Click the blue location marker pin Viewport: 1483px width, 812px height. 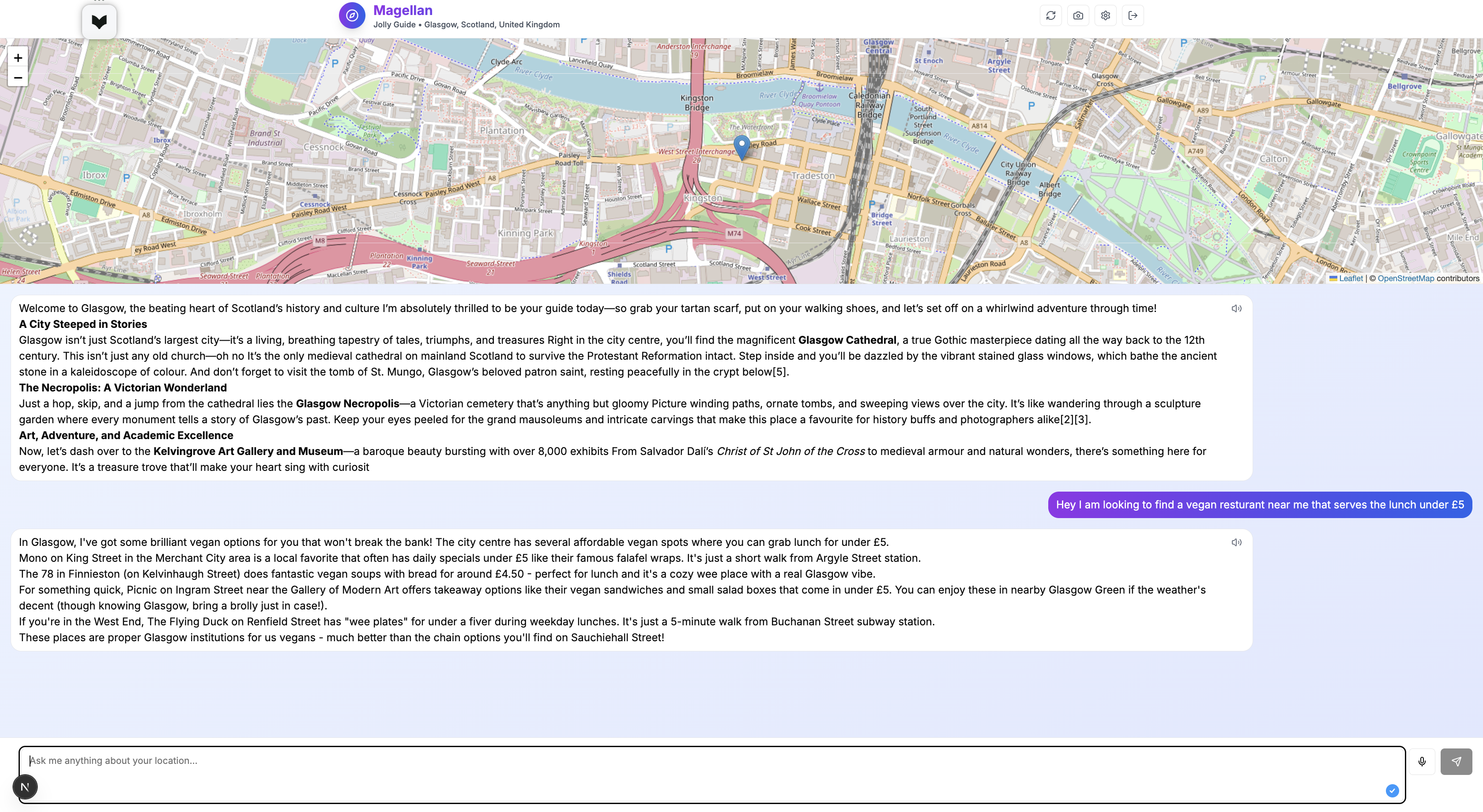coord(741,146)
